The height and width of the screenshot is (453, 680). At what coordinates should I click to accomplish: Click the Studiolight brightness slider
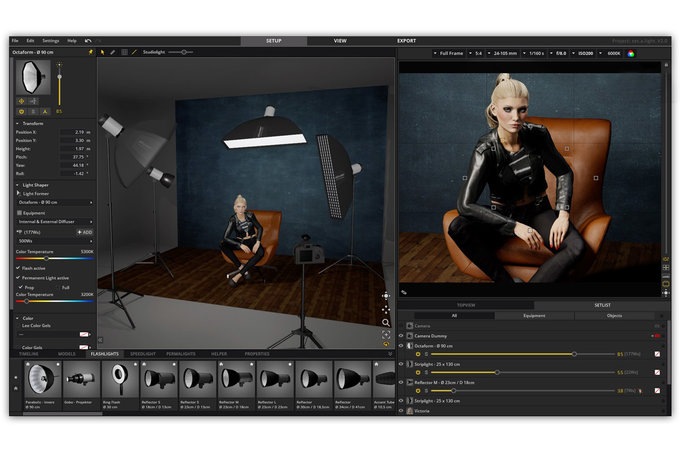(x=181, y=52)
